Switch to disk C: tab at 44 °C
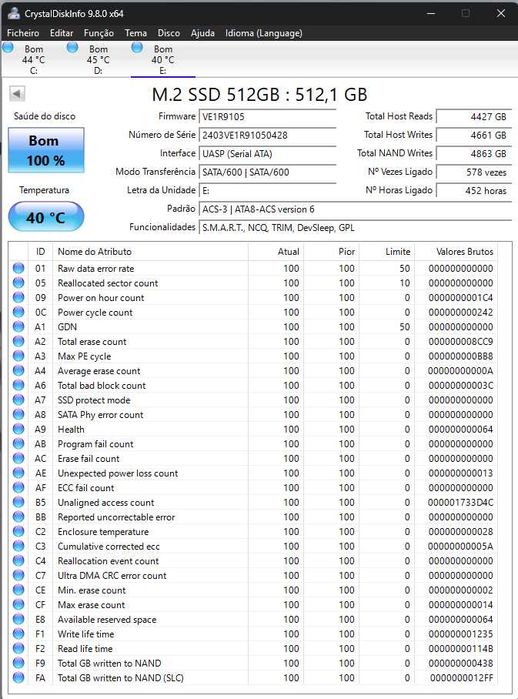The width and height of the screenshot is (518, 699). pos(33,59)
